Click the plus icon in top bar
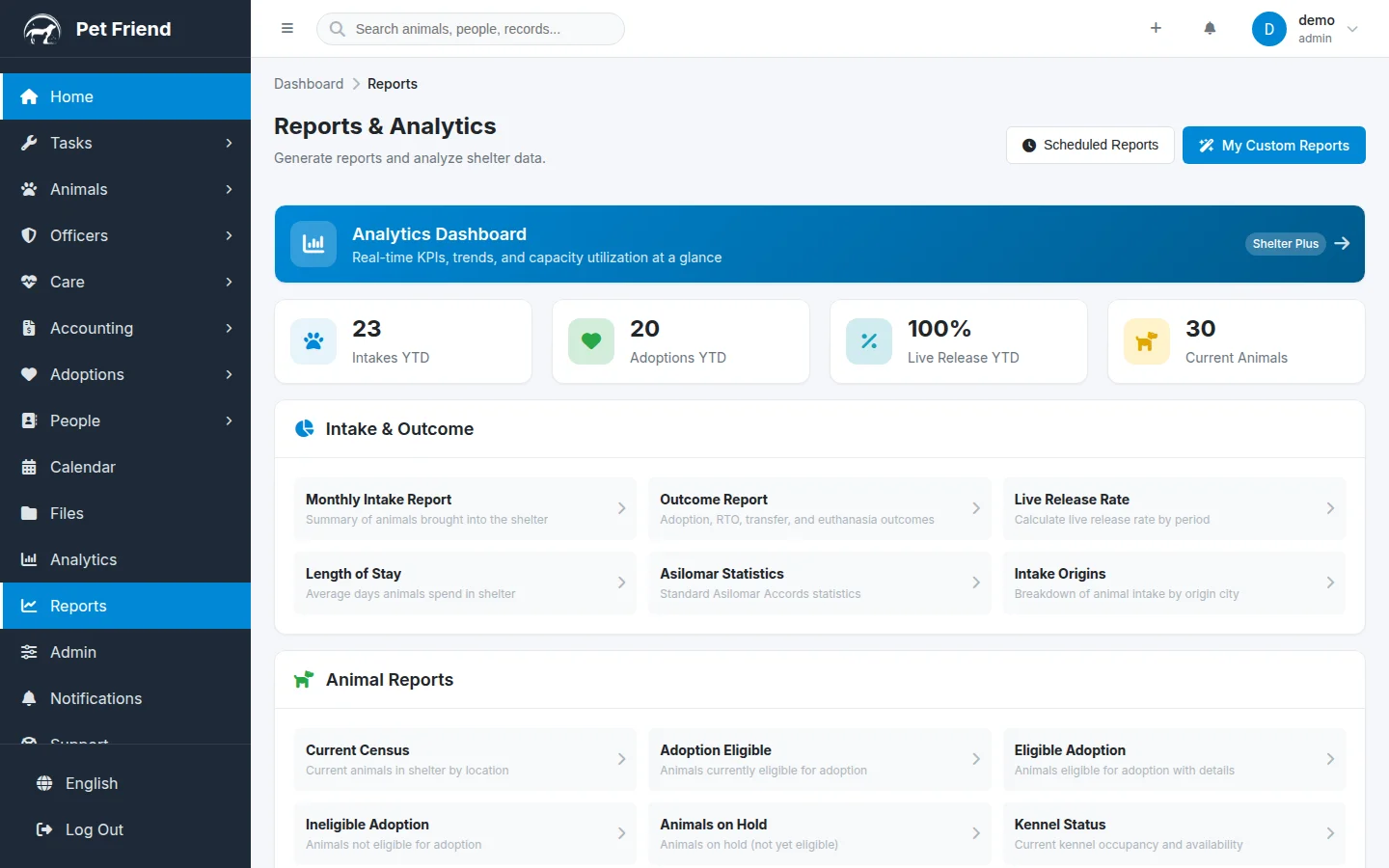 click(1156, 28)
